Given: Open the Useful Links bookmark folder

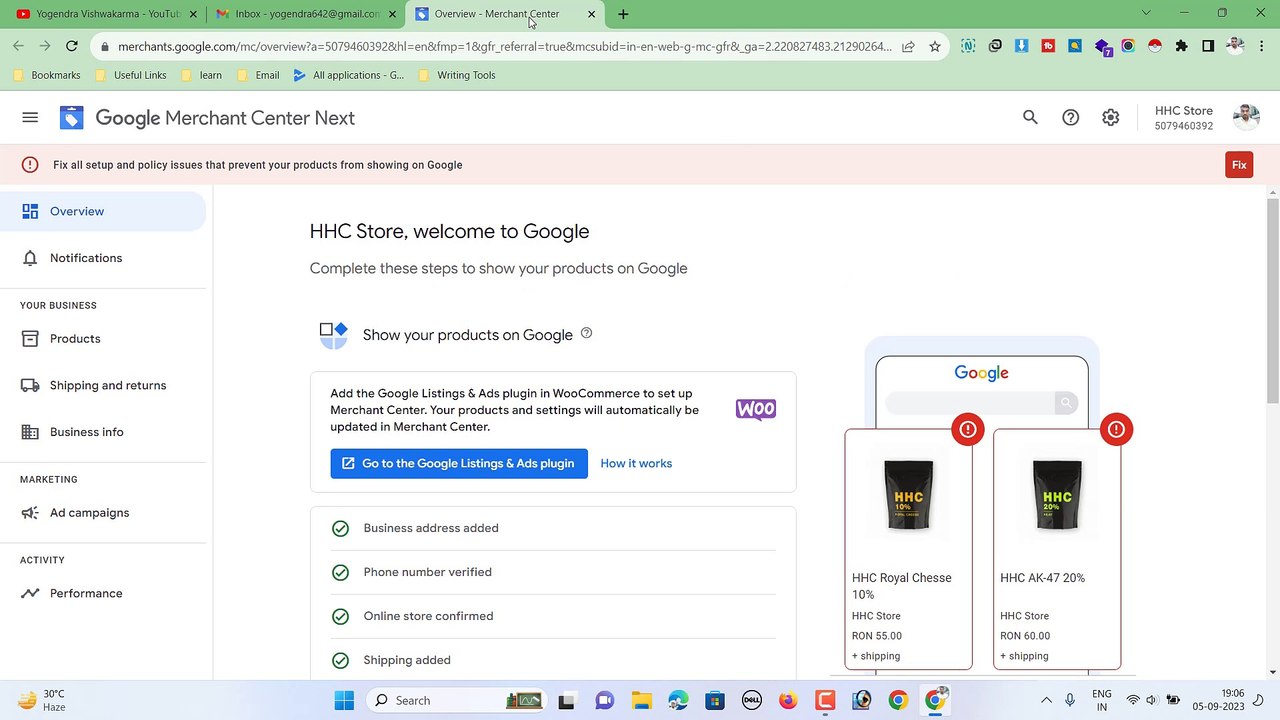Looking at the screenshot, I should (x=131, y=75).
